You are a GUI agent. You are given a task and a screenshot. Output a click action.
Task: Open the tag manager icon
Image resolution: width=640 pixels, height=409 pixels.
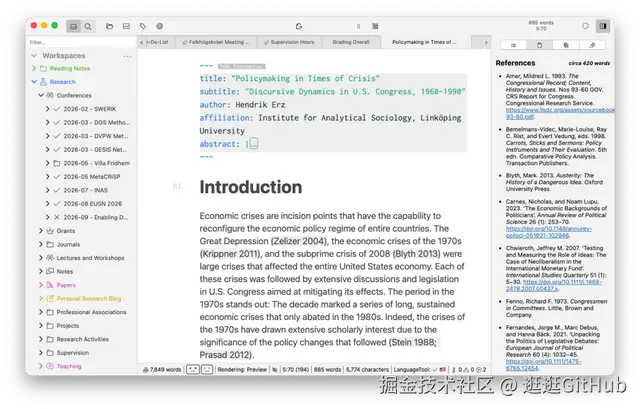point(143,26)
